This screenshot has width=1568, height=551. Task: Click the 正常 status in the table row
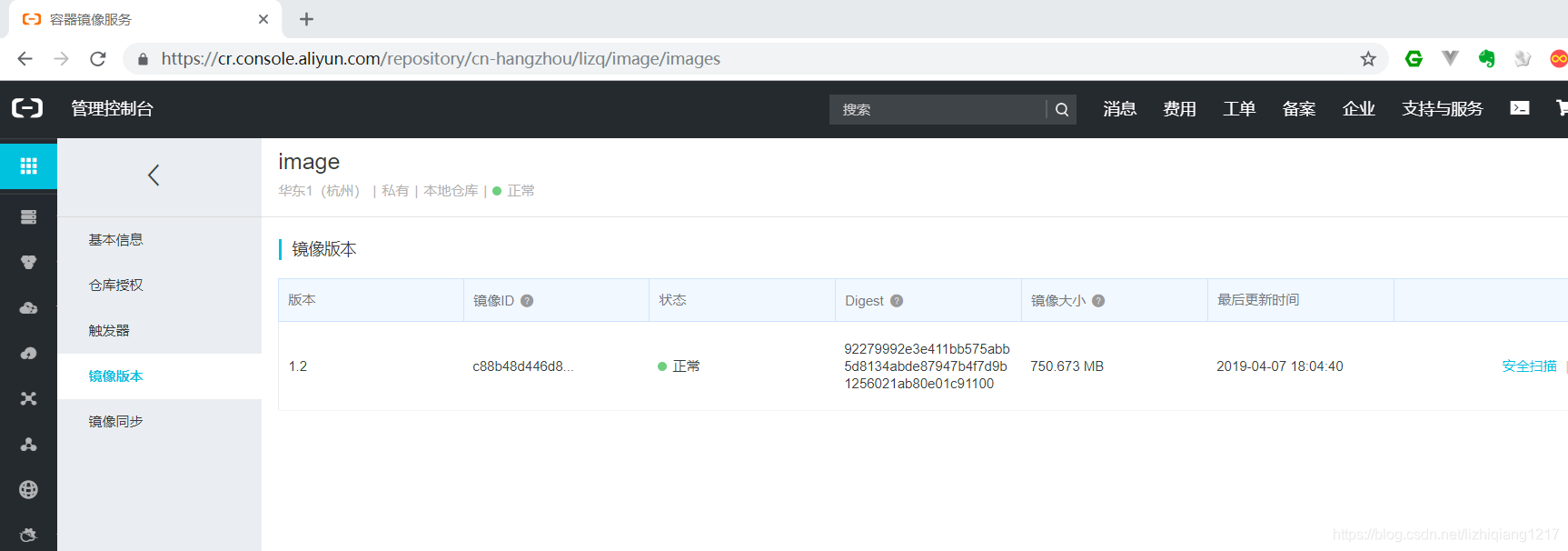(679, 366)
